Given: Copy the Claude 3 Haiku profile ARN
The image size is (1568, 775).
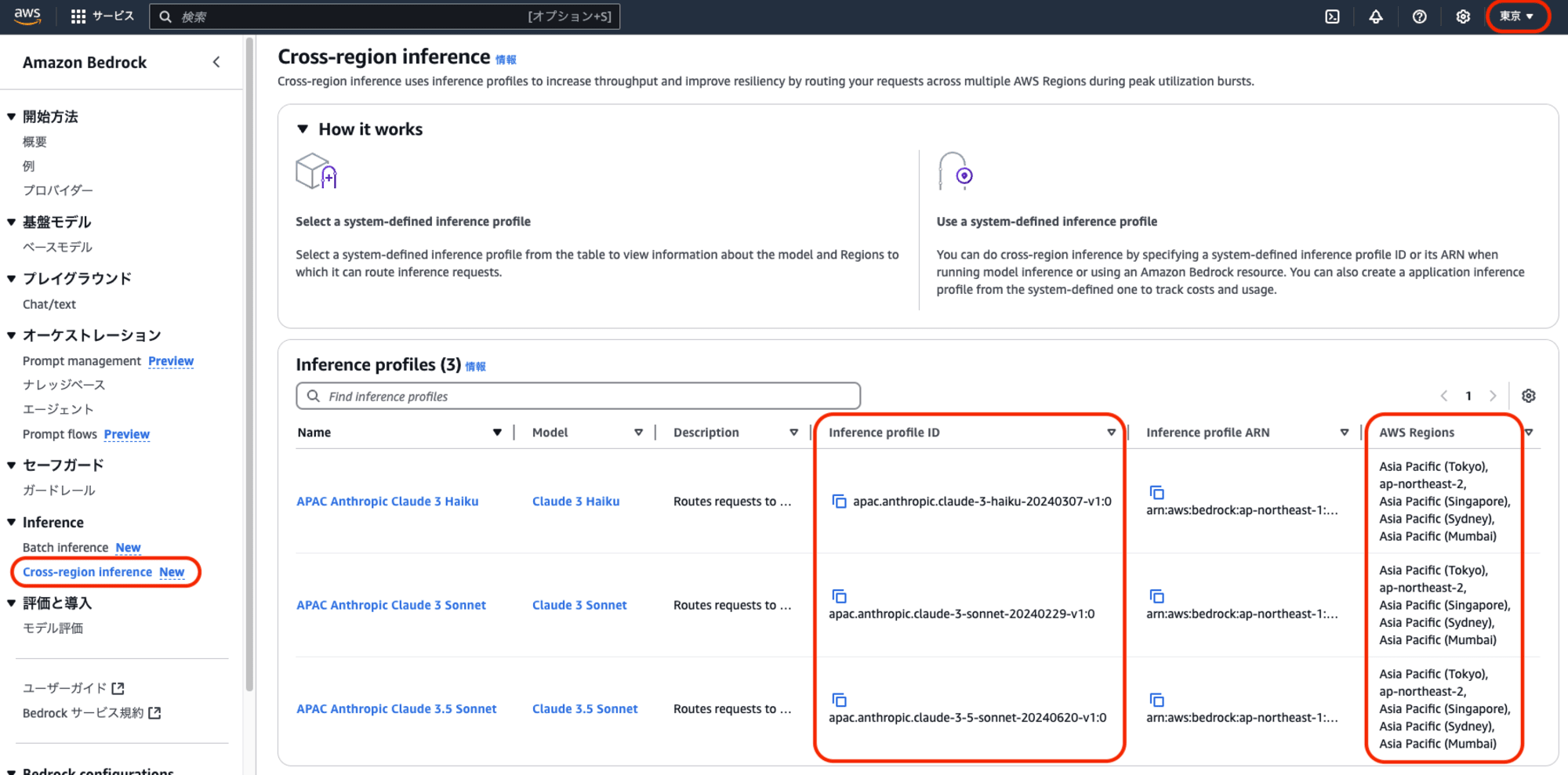Looking at the screenshot, I should pos(1156,492).
